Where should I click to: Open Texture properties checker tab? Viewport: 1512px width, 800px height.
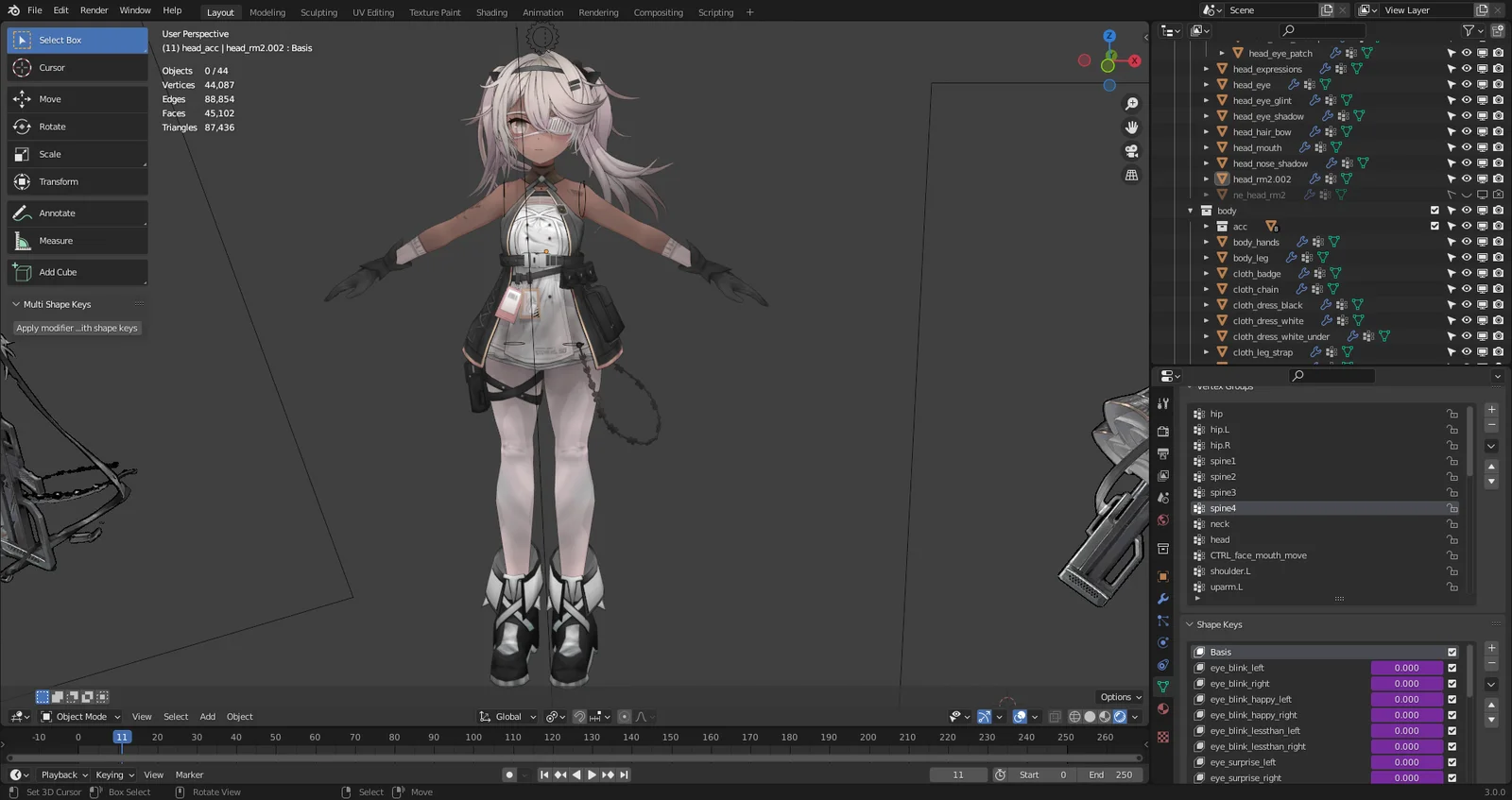[1163, 737]
